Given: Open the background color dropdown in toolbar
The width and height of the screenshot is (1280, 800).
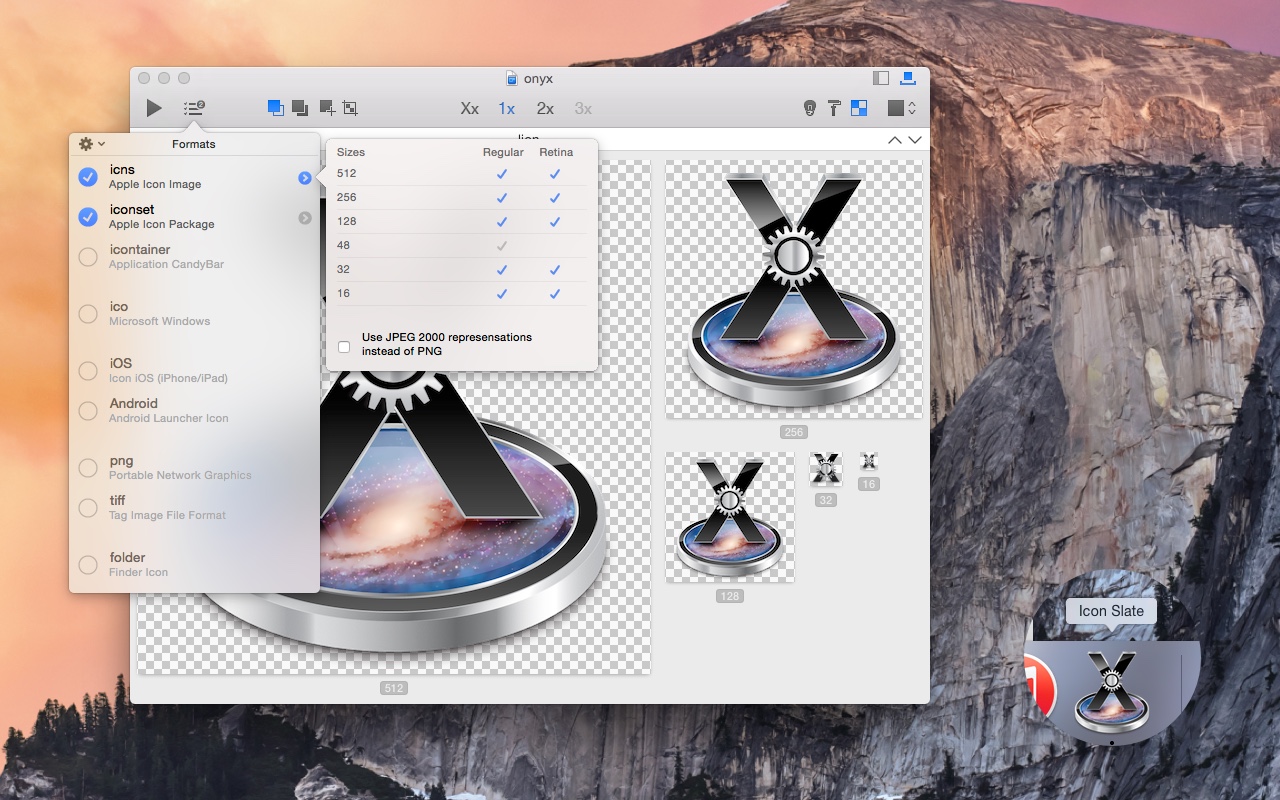Looking at the screenshot, I should [x=898, y=107].
